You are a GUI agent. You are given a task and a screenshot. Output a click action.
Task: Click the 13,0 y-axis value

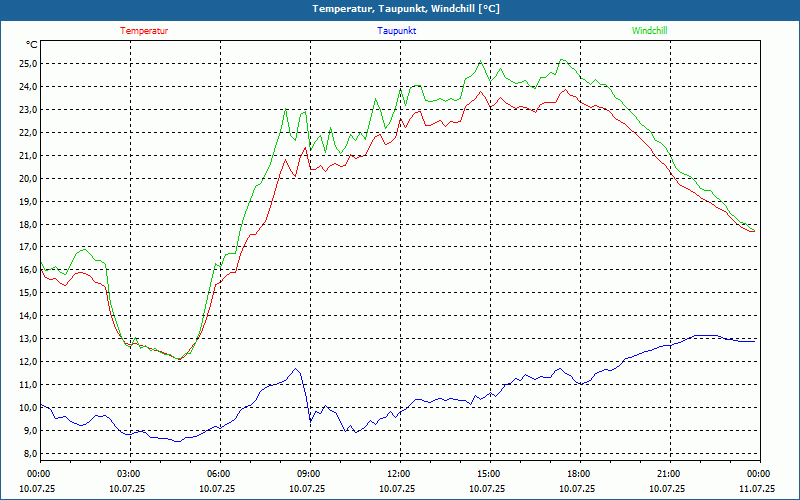(28, 339)
